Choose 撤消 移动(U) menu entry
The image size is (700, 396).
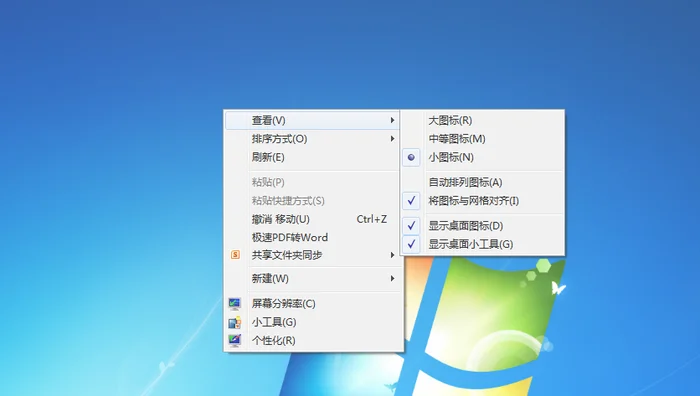tap(312, 219)
